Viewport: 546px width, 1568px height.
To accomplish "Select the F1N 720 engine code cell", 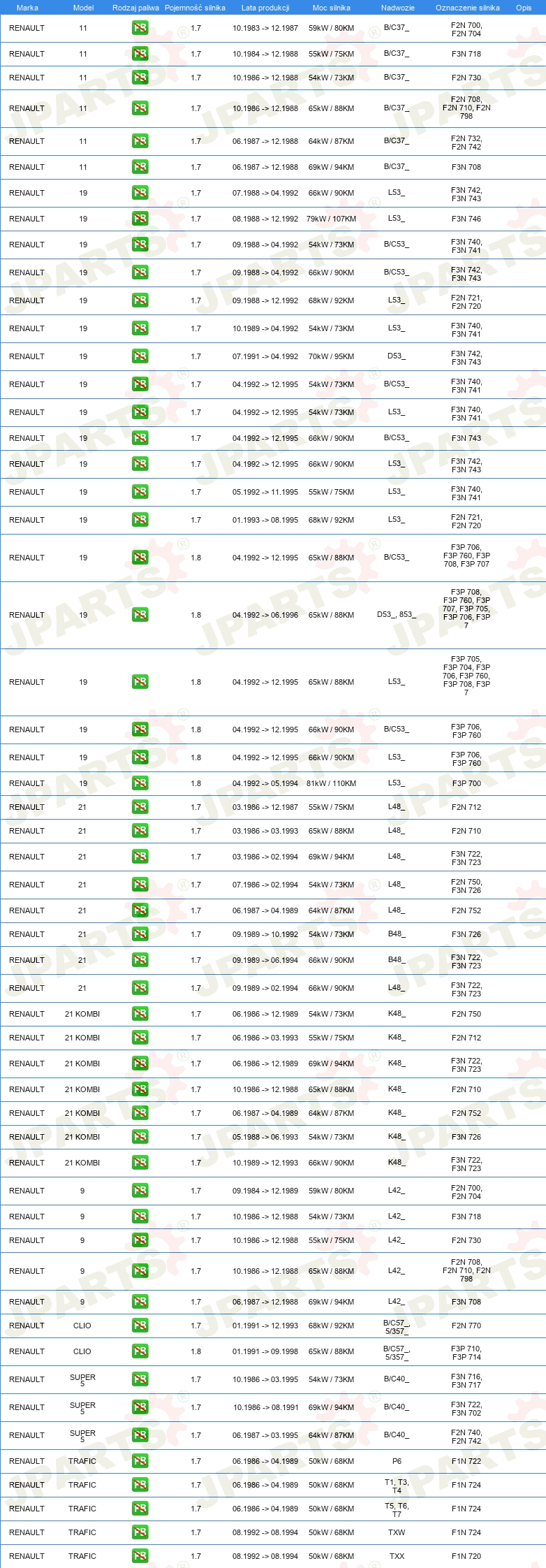I will tap(466, 1556).
